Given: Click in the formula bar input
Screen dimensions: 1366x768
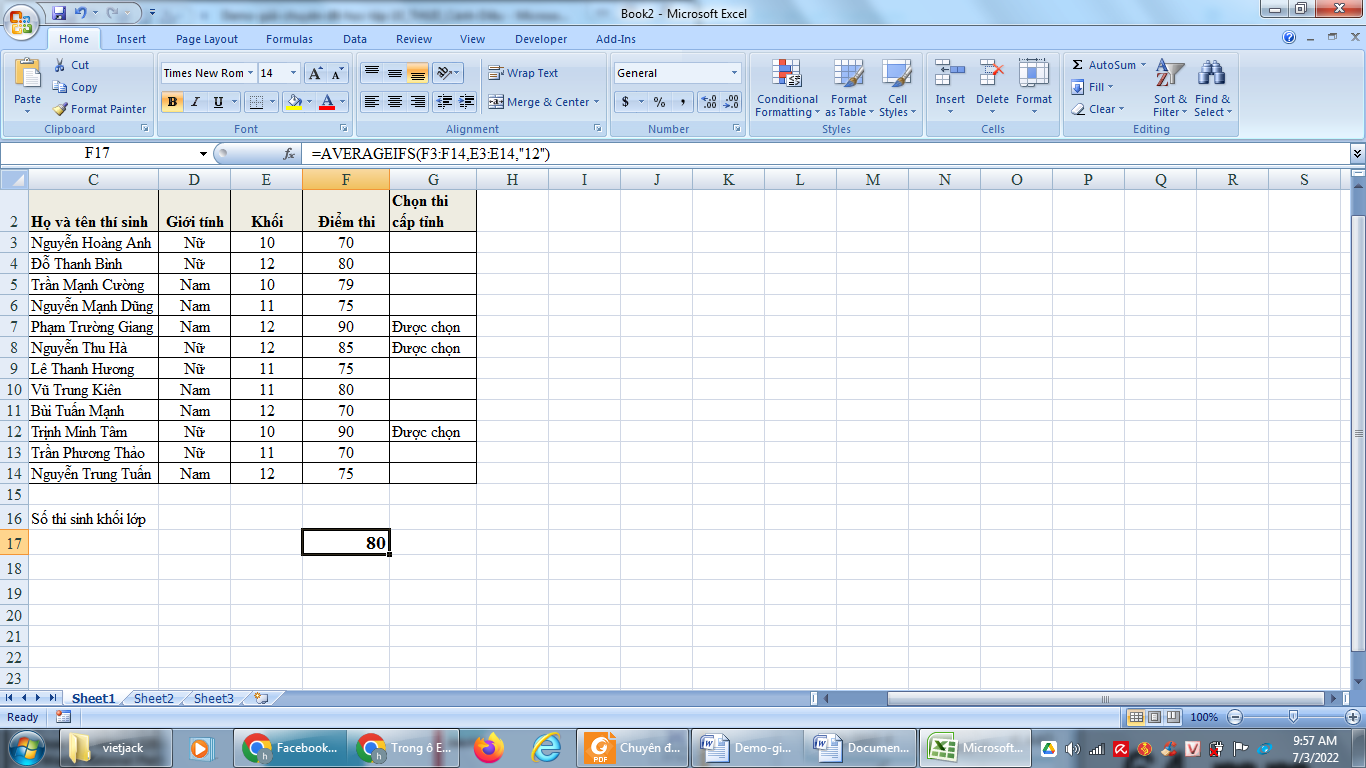Looking at the screenshot, I should tap(828, 154).
